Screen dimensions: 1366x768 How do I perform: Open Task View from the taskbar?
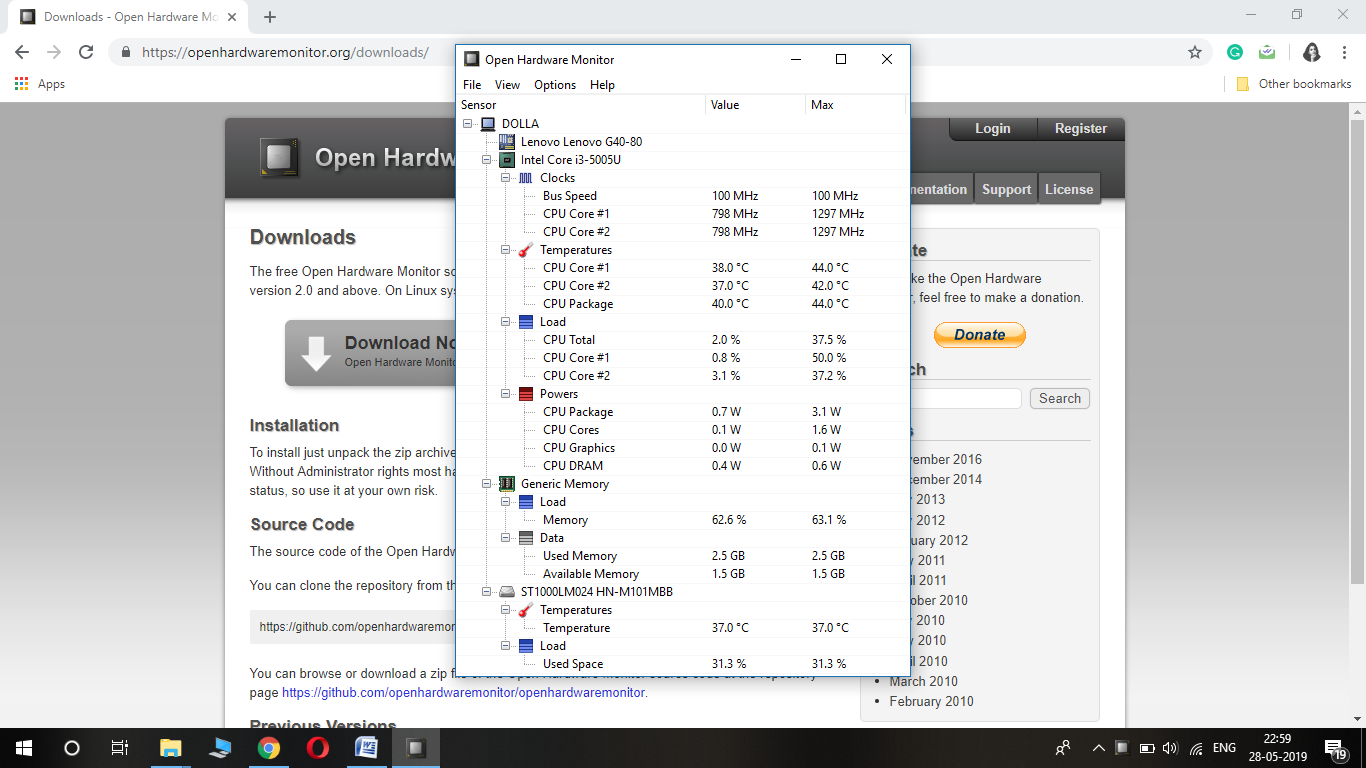pos(120,748)
